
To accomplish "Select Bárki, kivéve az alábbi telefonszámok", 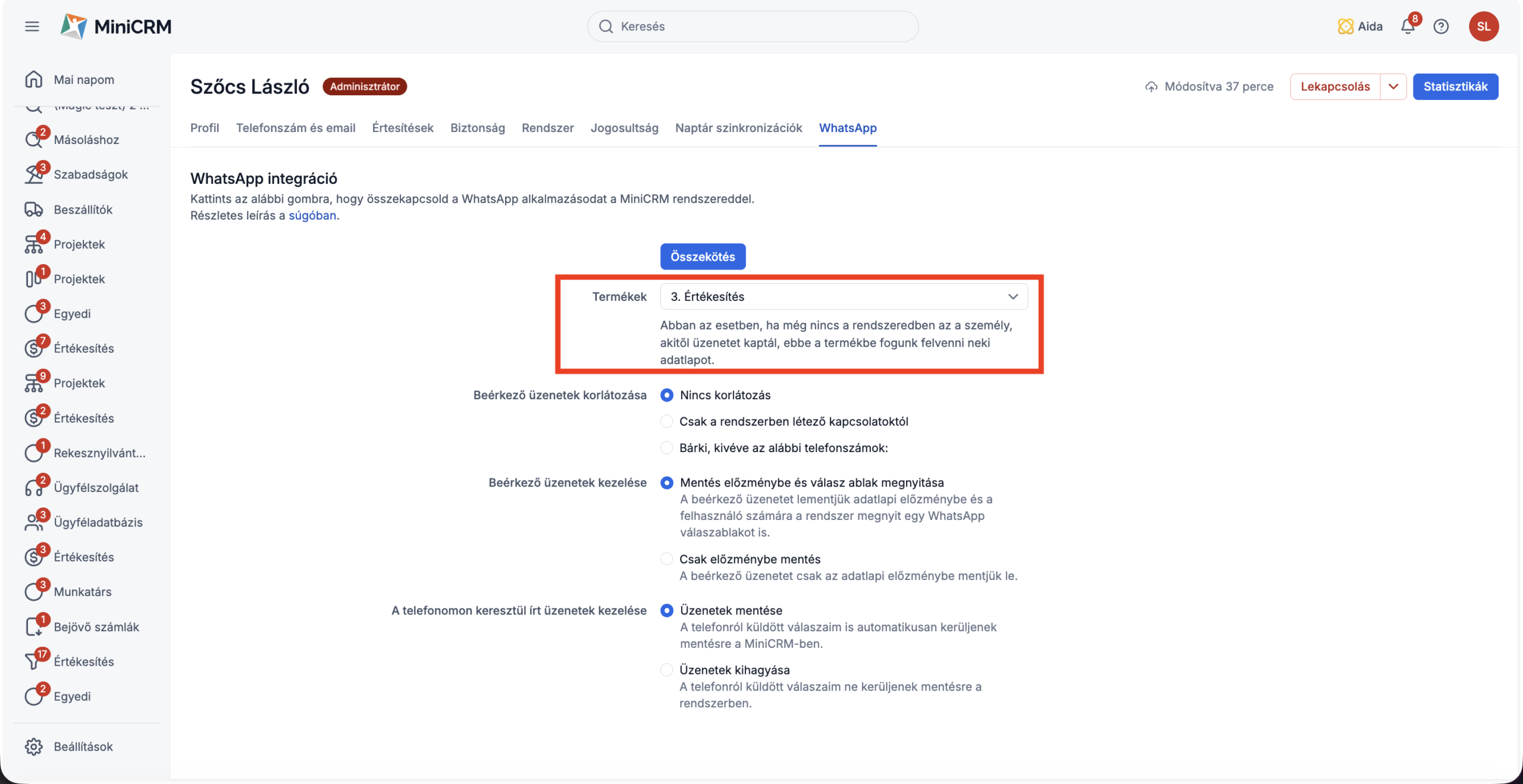I will click(x=667, y=447).
